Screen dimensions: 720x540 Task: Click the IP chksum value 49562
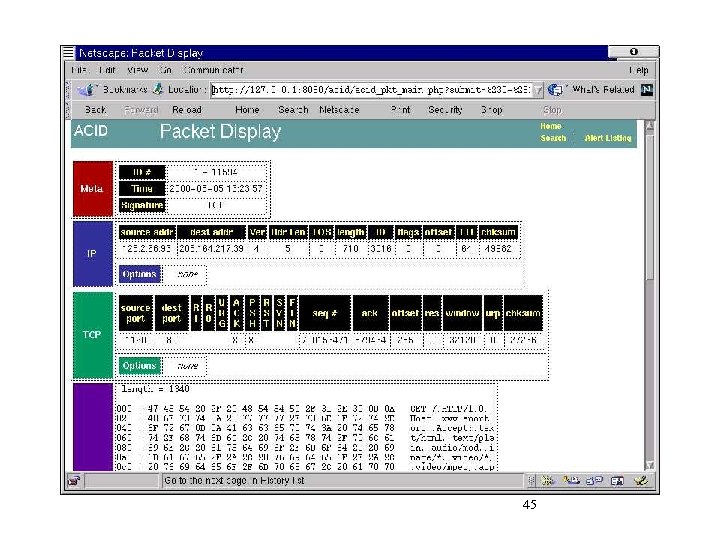pyautogui.click(x=498, y=249)
